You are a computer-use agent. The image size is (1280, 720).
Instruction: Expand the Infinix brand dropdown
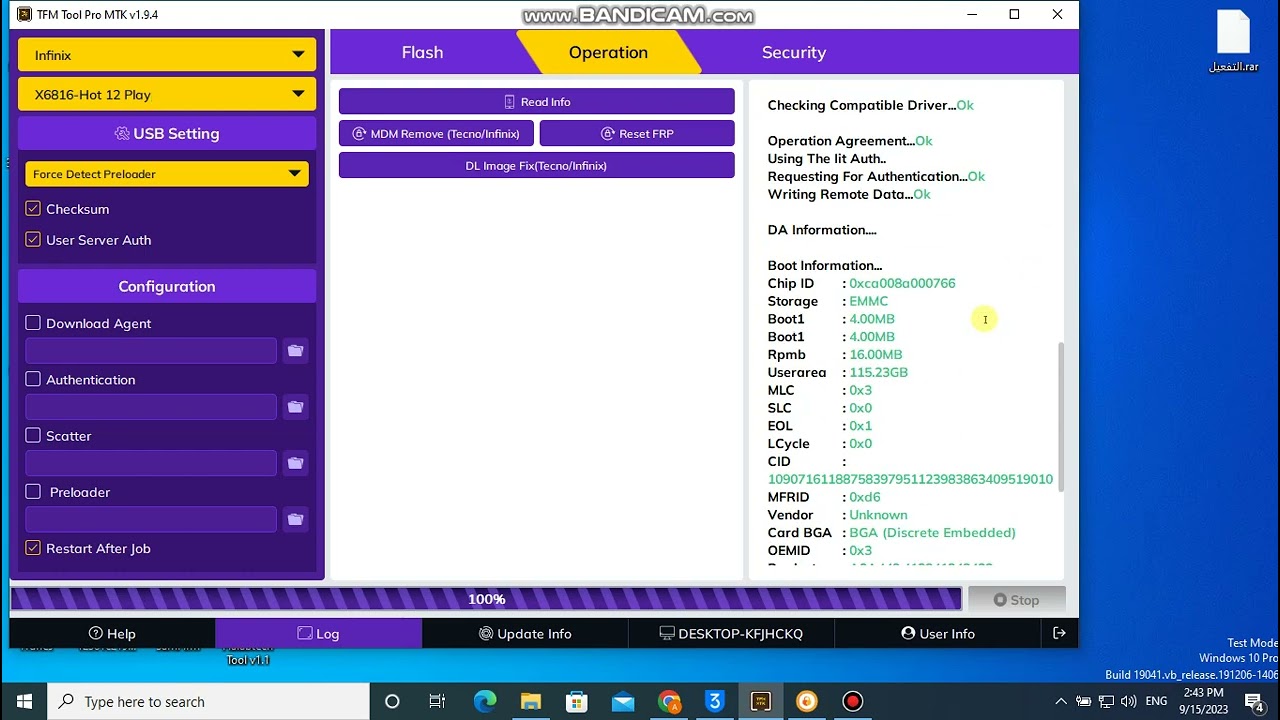[167, 55]
